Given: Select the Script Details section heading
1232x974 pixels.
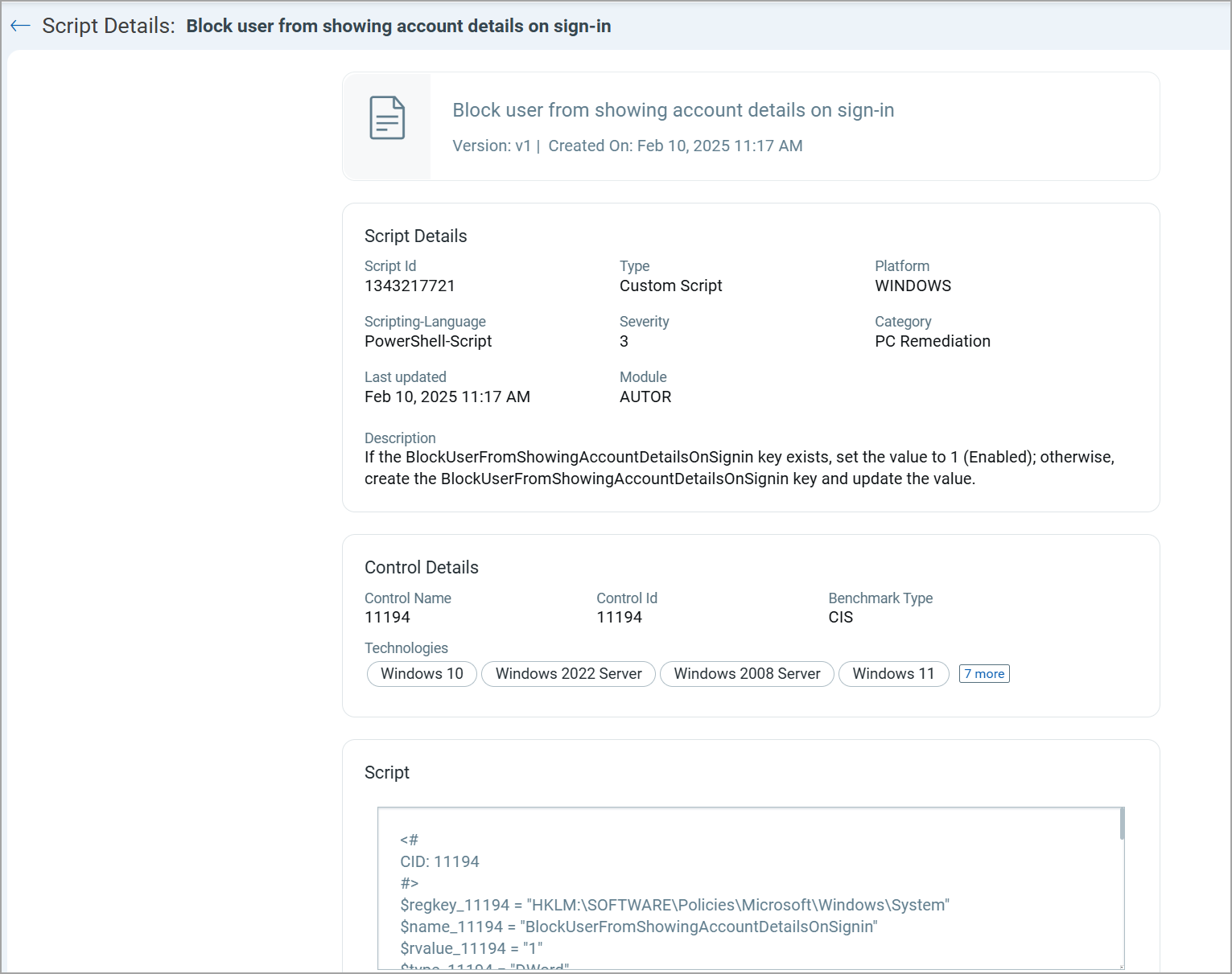Looking at the screenshot, I should pyautogui.click(x=415, y=236).
